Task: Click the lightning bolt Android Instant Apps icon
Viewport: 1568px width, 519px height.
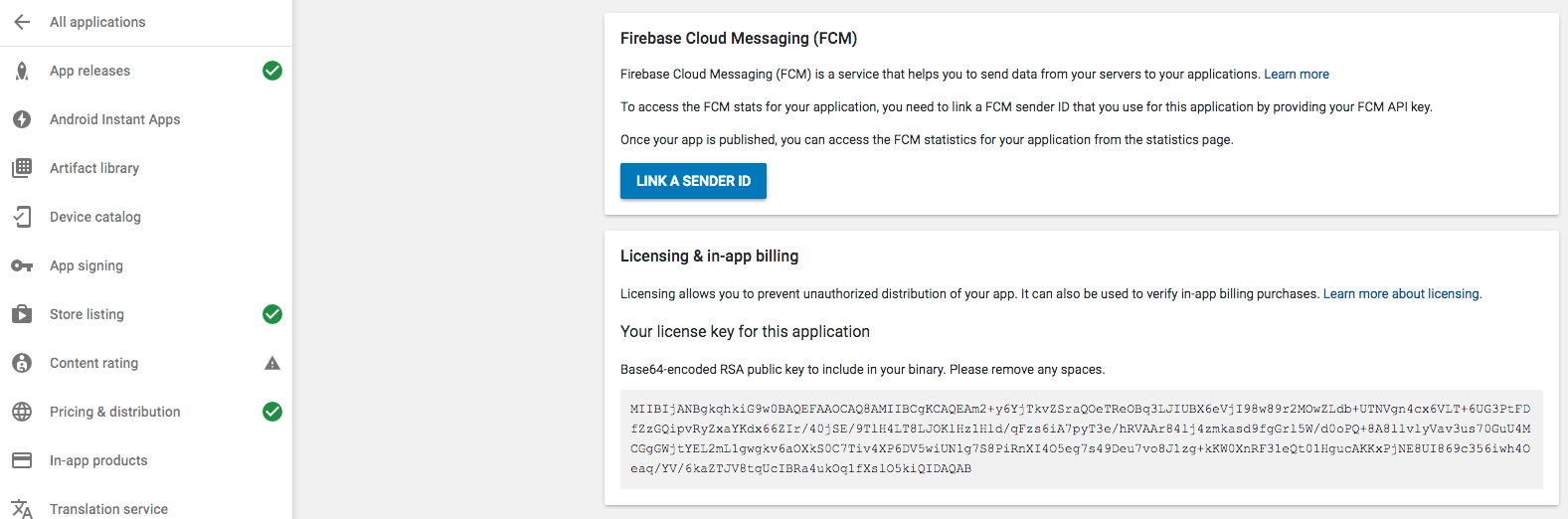Action: pyautogui.click(x=22, y=119)
